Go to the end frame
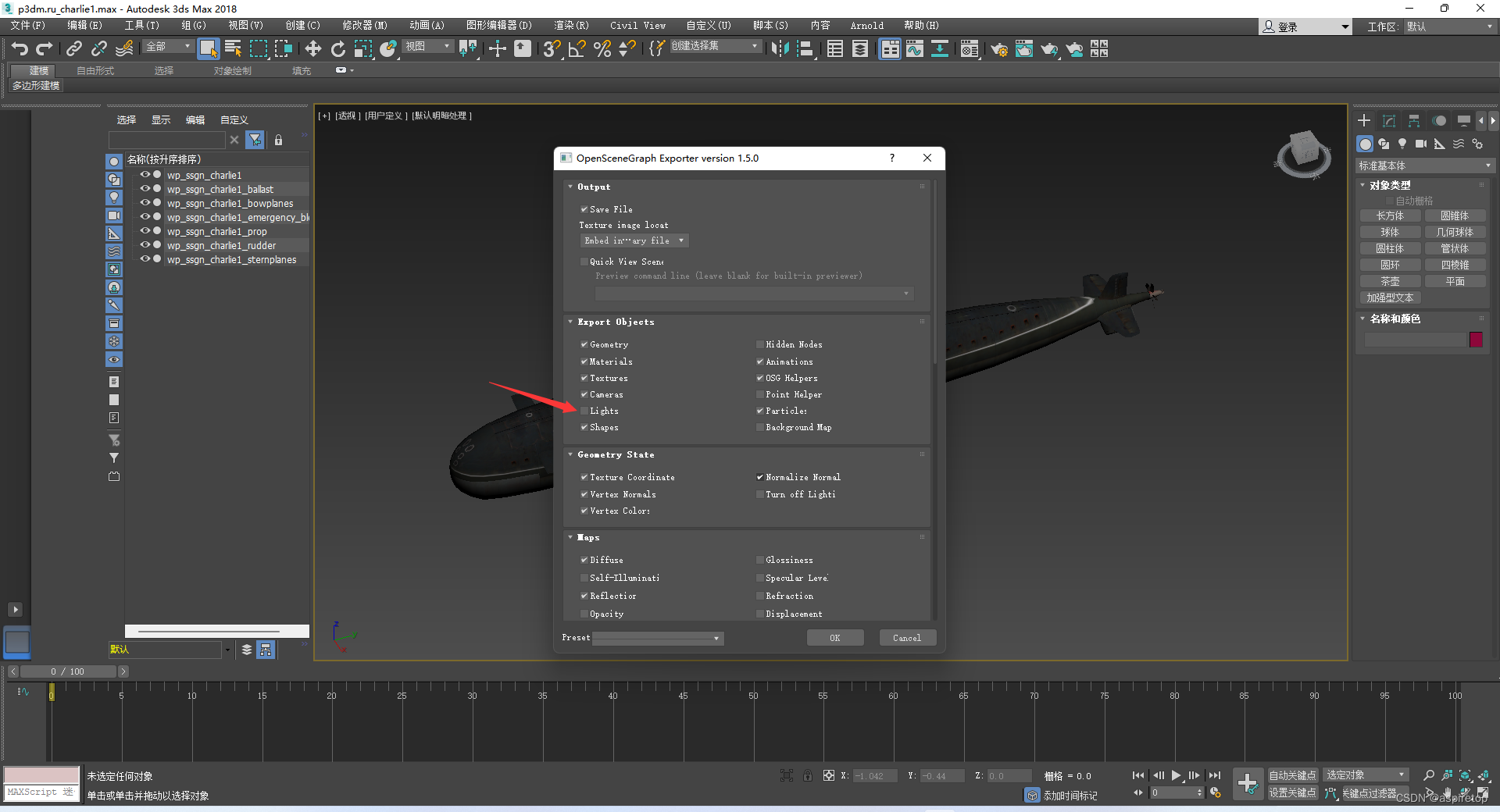Screen dimensions: 1500x812 [x=1214, y=775]
